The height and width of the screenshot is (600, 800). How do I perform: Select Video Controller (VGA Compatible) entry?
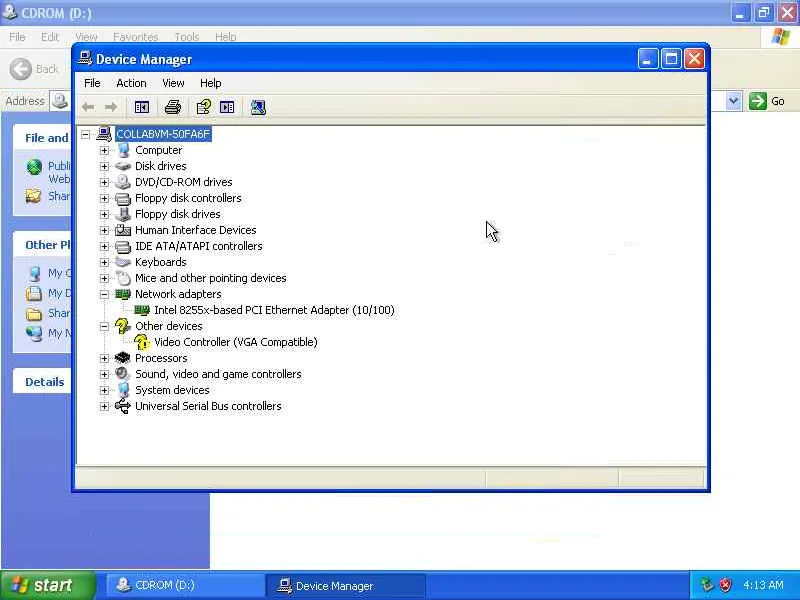(x=236, y=342)
